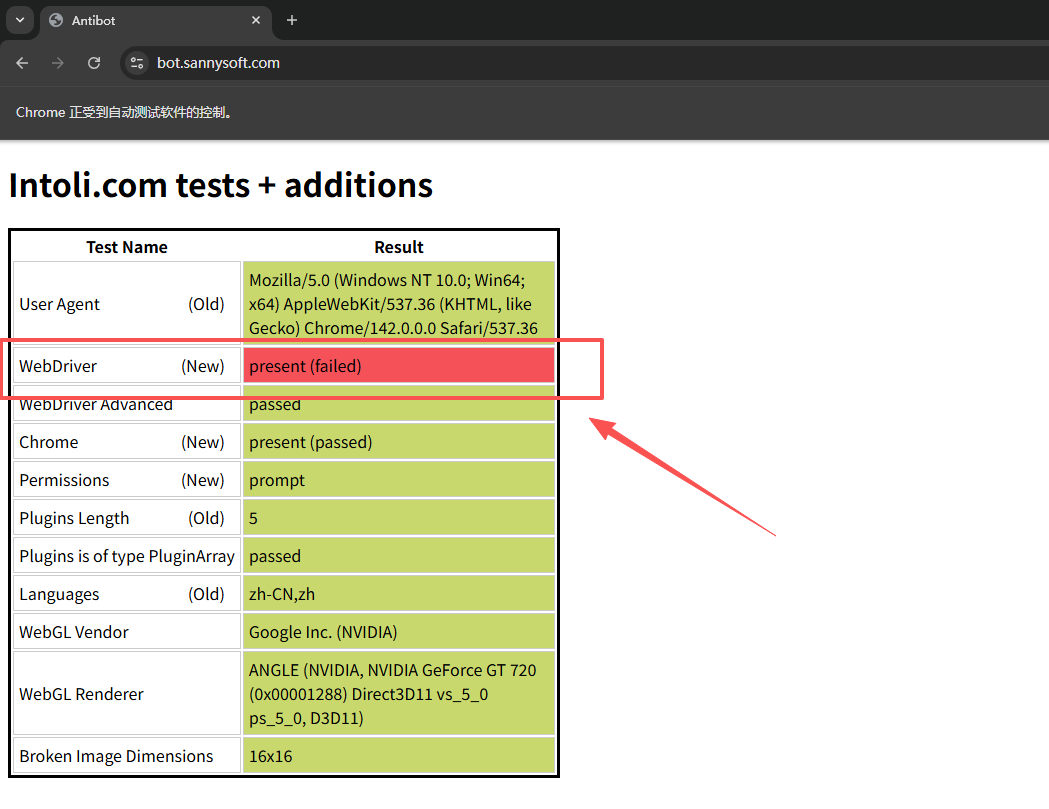Click the 'Test Name' column header

tap(126, 247)
